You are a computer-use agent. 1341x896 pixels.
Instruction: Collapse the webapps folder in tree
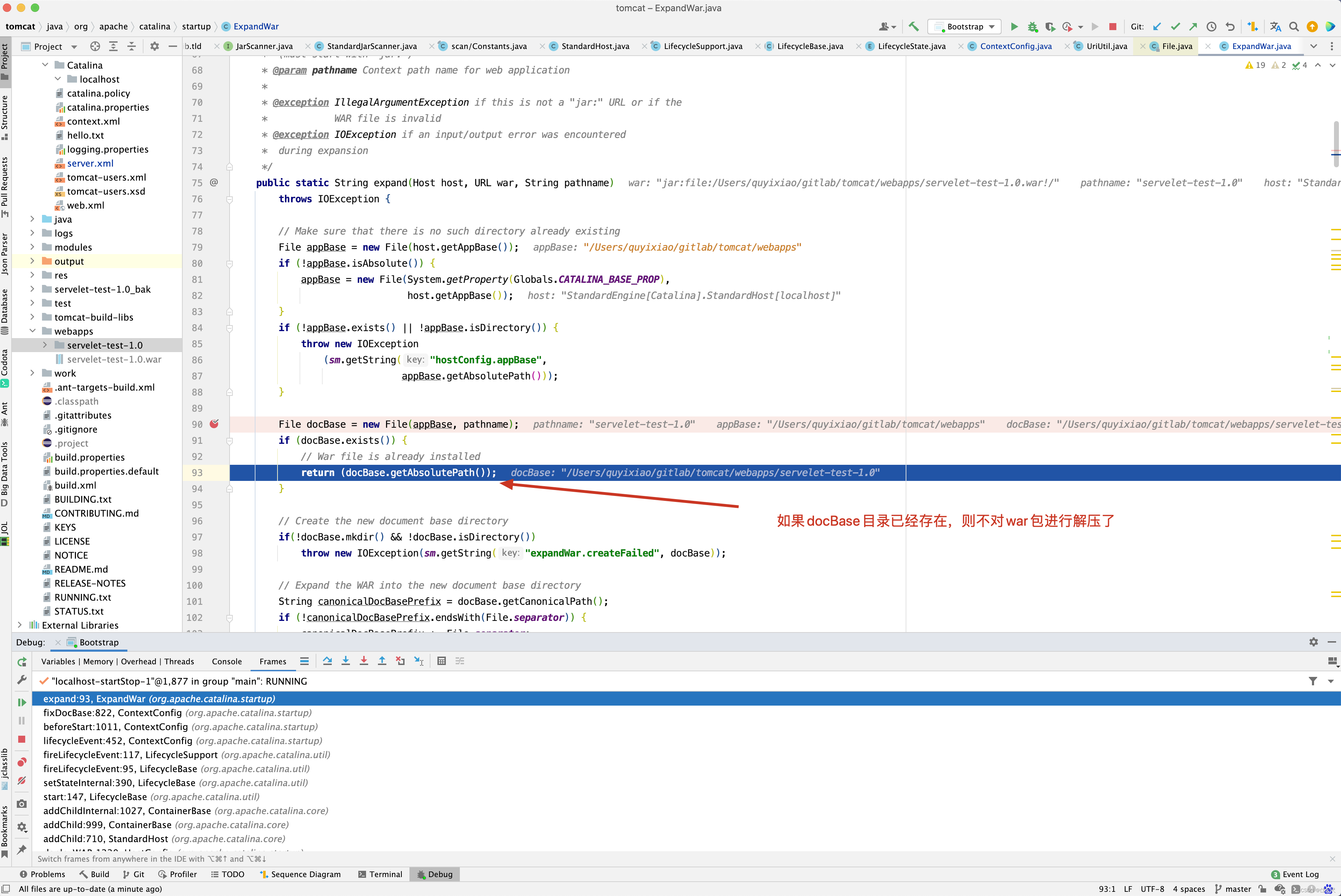coord(33,331)
